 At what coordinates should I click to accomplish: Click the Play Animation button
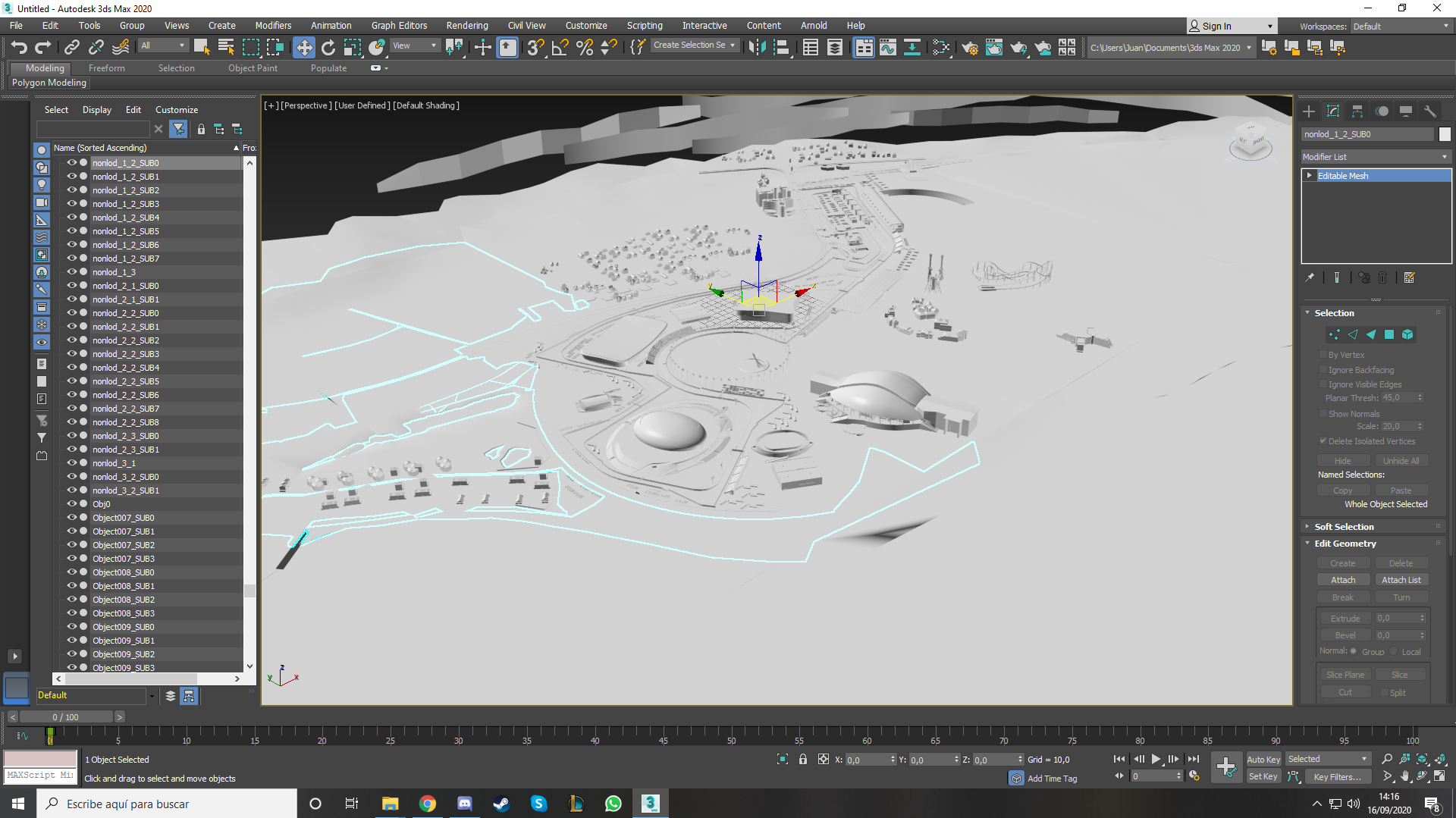1156,759
